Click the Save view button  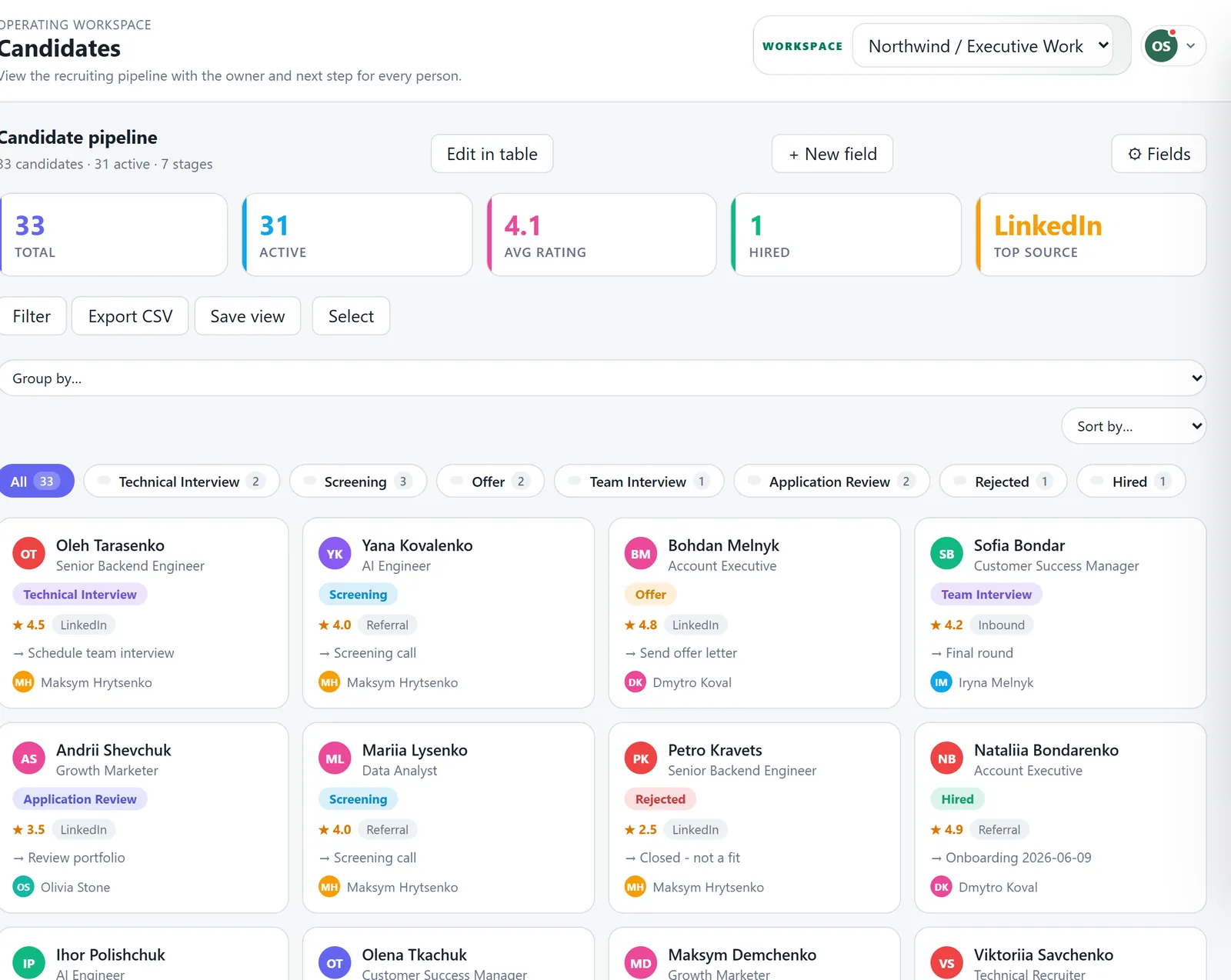click(248, 316)
